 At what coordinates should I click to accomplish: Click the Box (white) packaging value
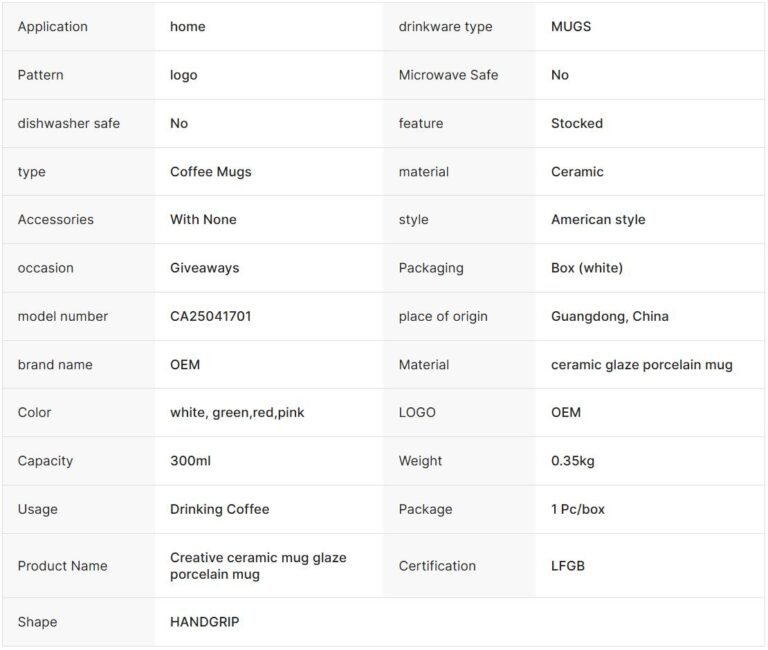(x=587, y=268)
